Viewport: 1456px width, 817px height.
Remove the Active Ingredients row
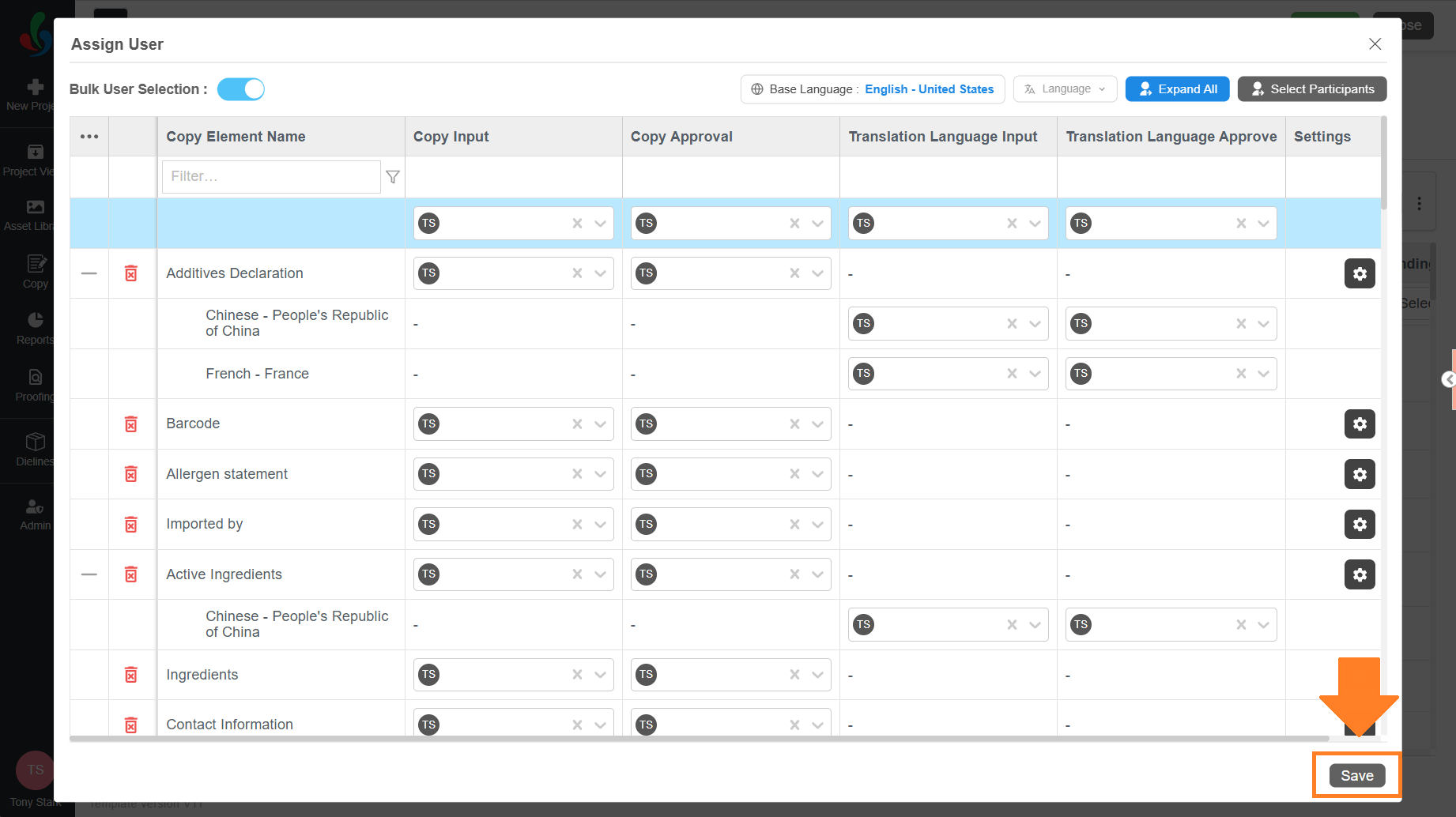131,574
